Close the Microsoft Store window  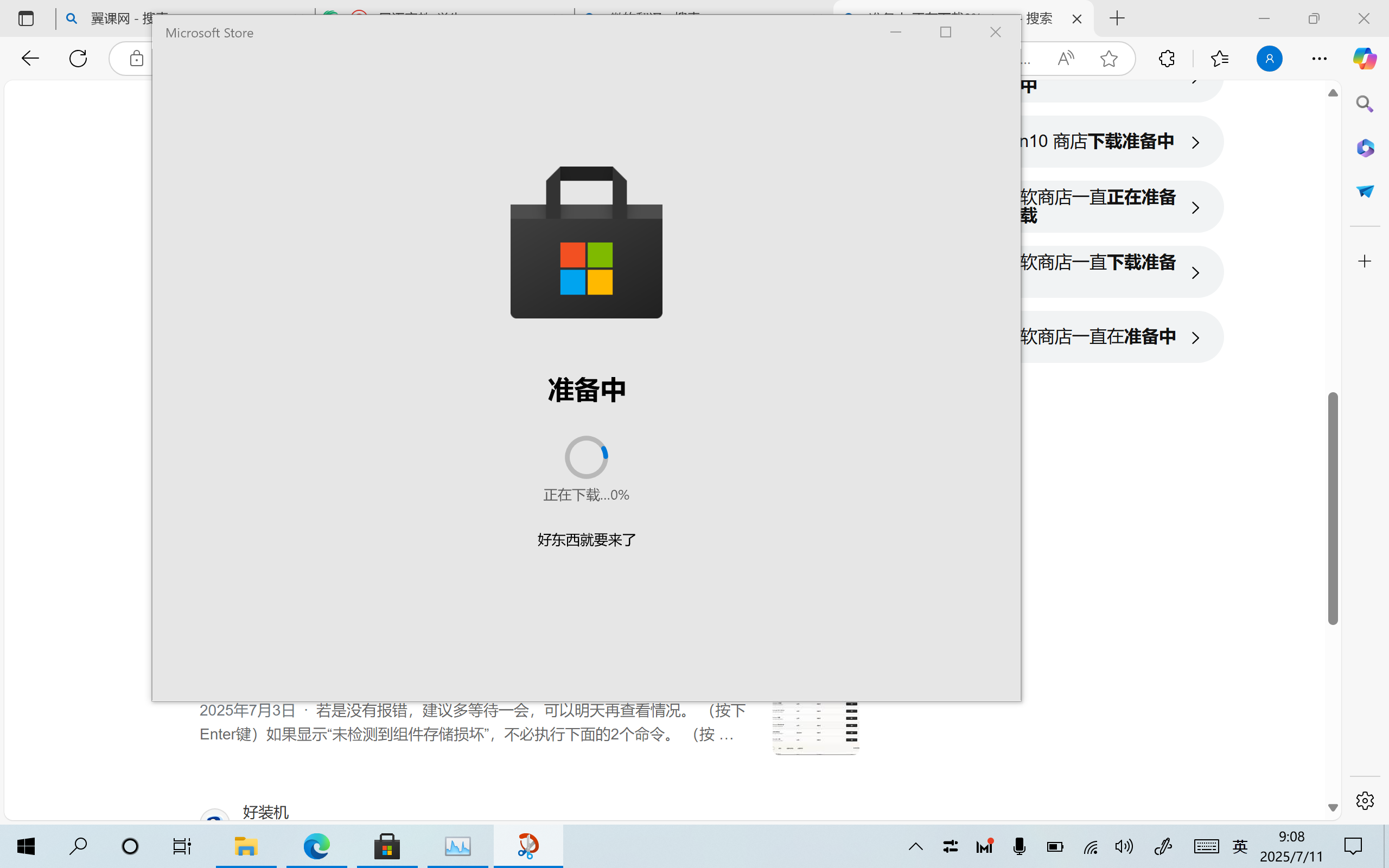tap(995, 32)
